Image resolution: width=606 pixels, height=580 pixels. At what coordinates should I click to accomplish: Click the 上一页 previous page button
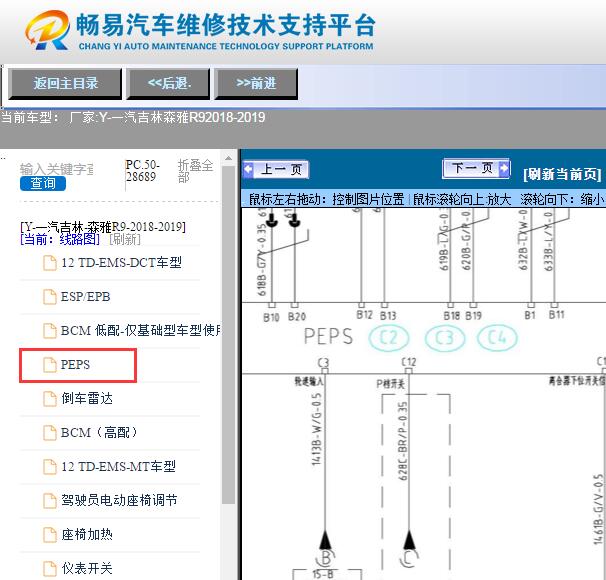point(276,169)
